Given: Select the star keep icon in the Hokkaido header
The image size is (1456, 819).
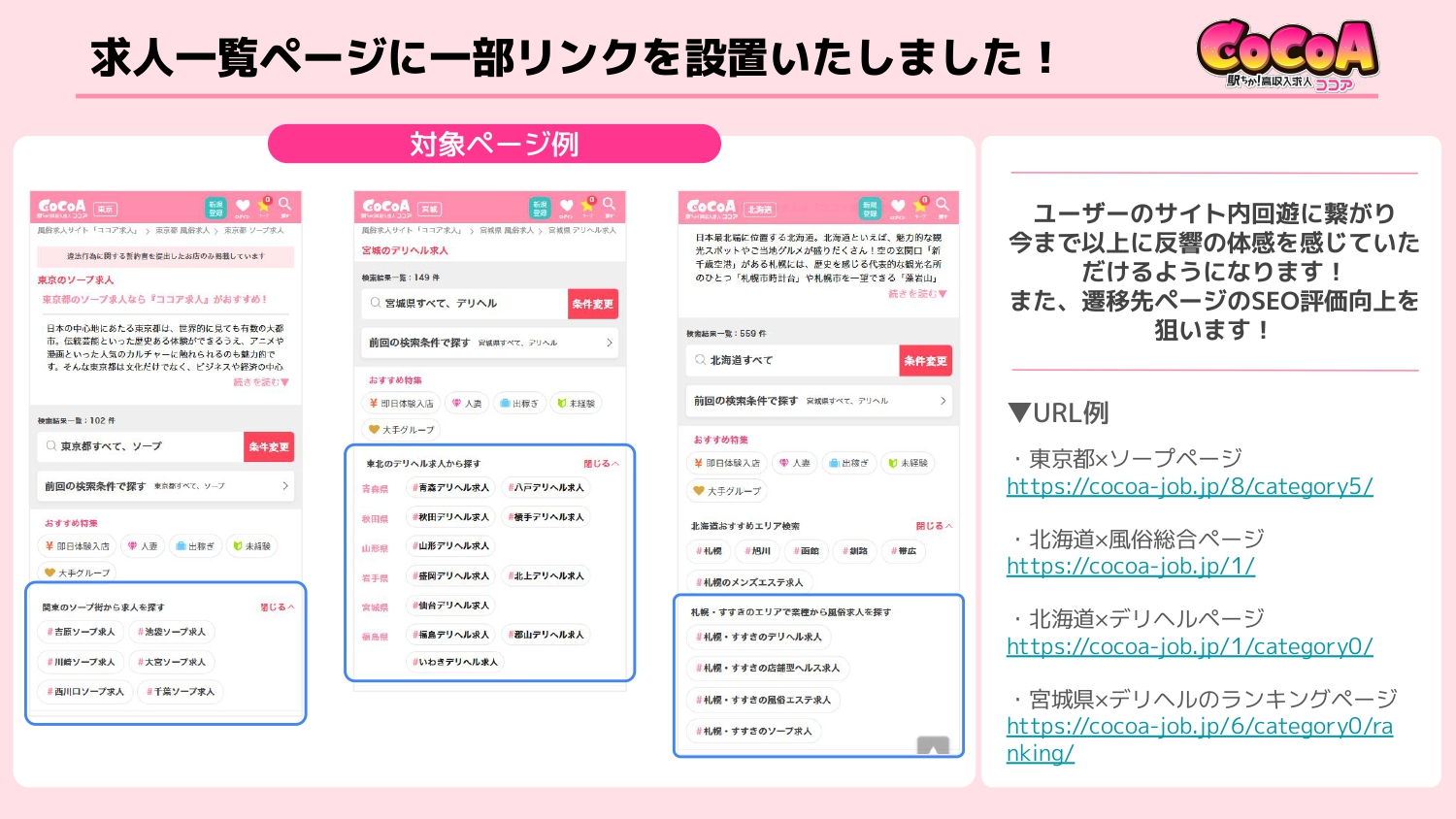Looking at the screenshot, I should (x=921, y=207).
